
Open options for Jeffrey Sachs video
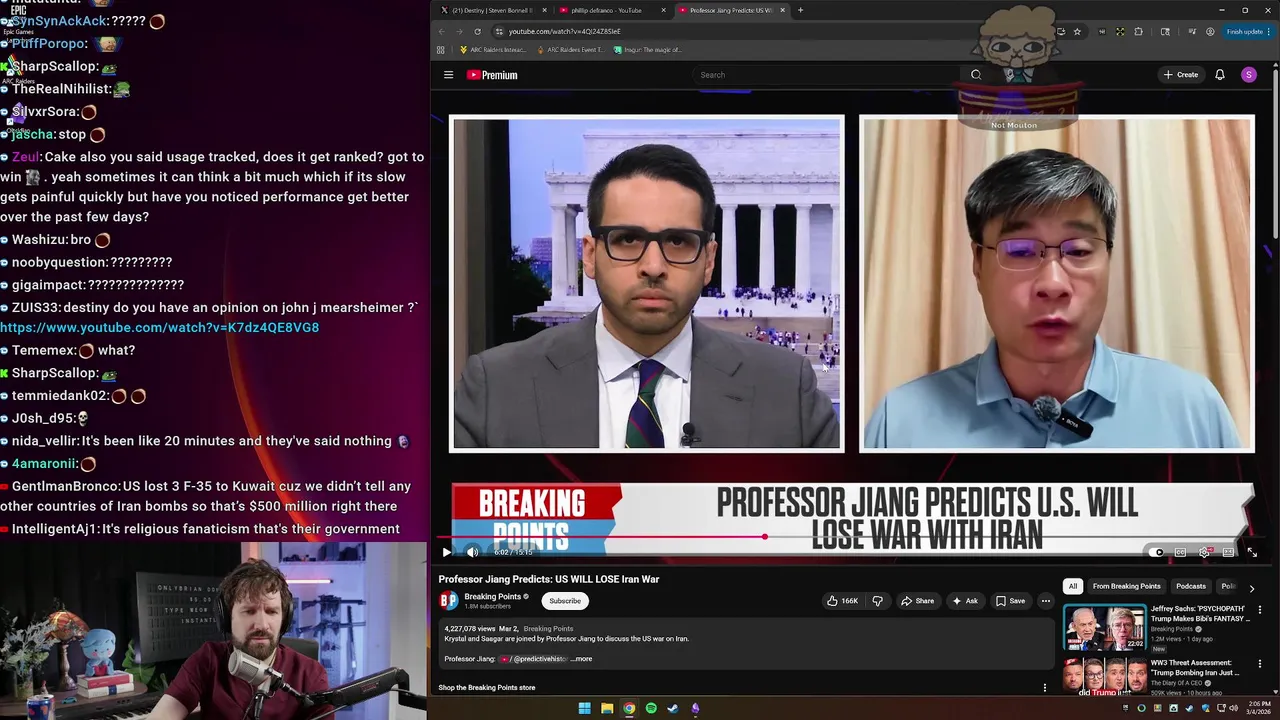[x=1259, y=610]
